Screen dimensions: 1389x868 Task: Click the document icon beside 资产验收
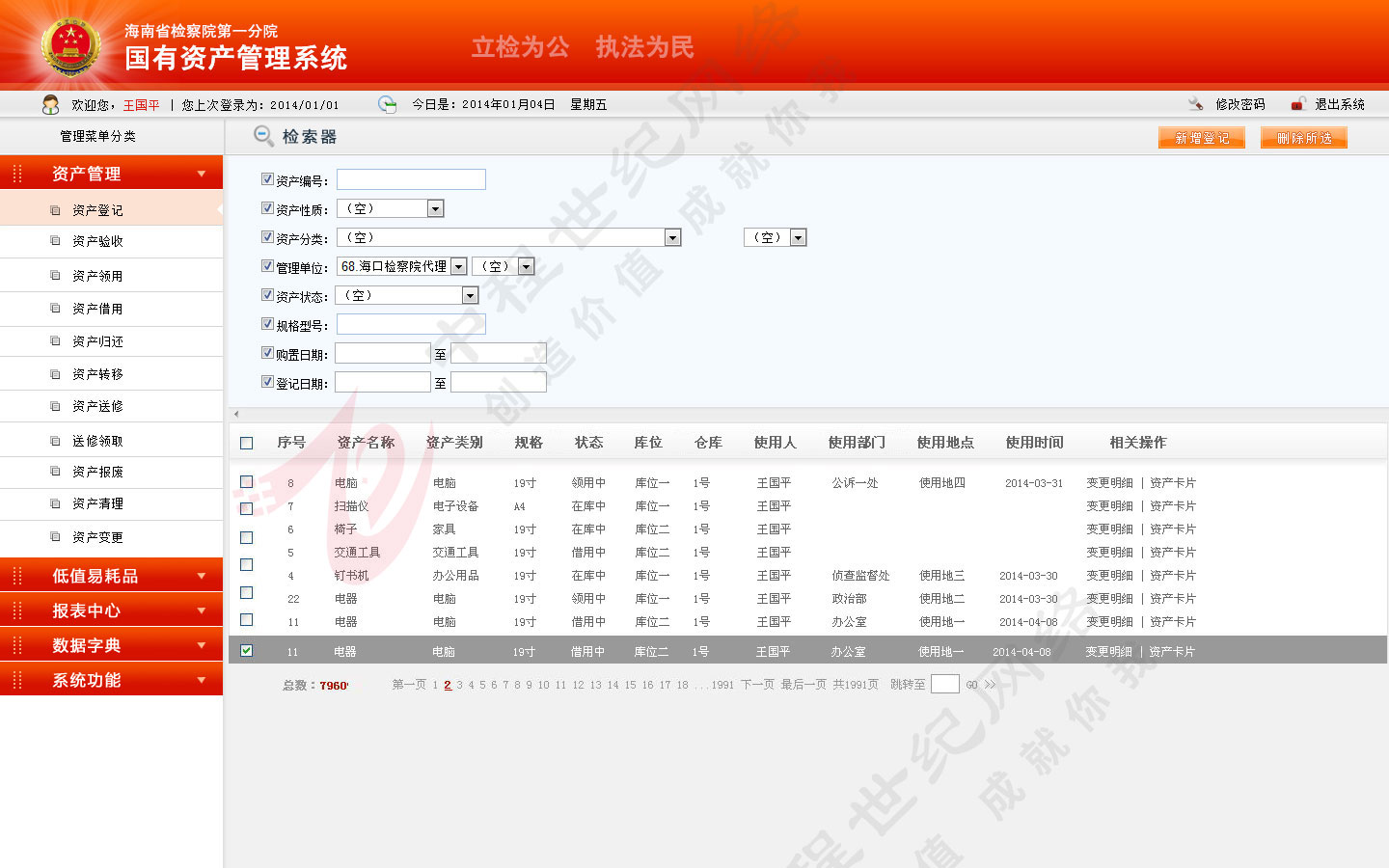[x=56, y=241]
